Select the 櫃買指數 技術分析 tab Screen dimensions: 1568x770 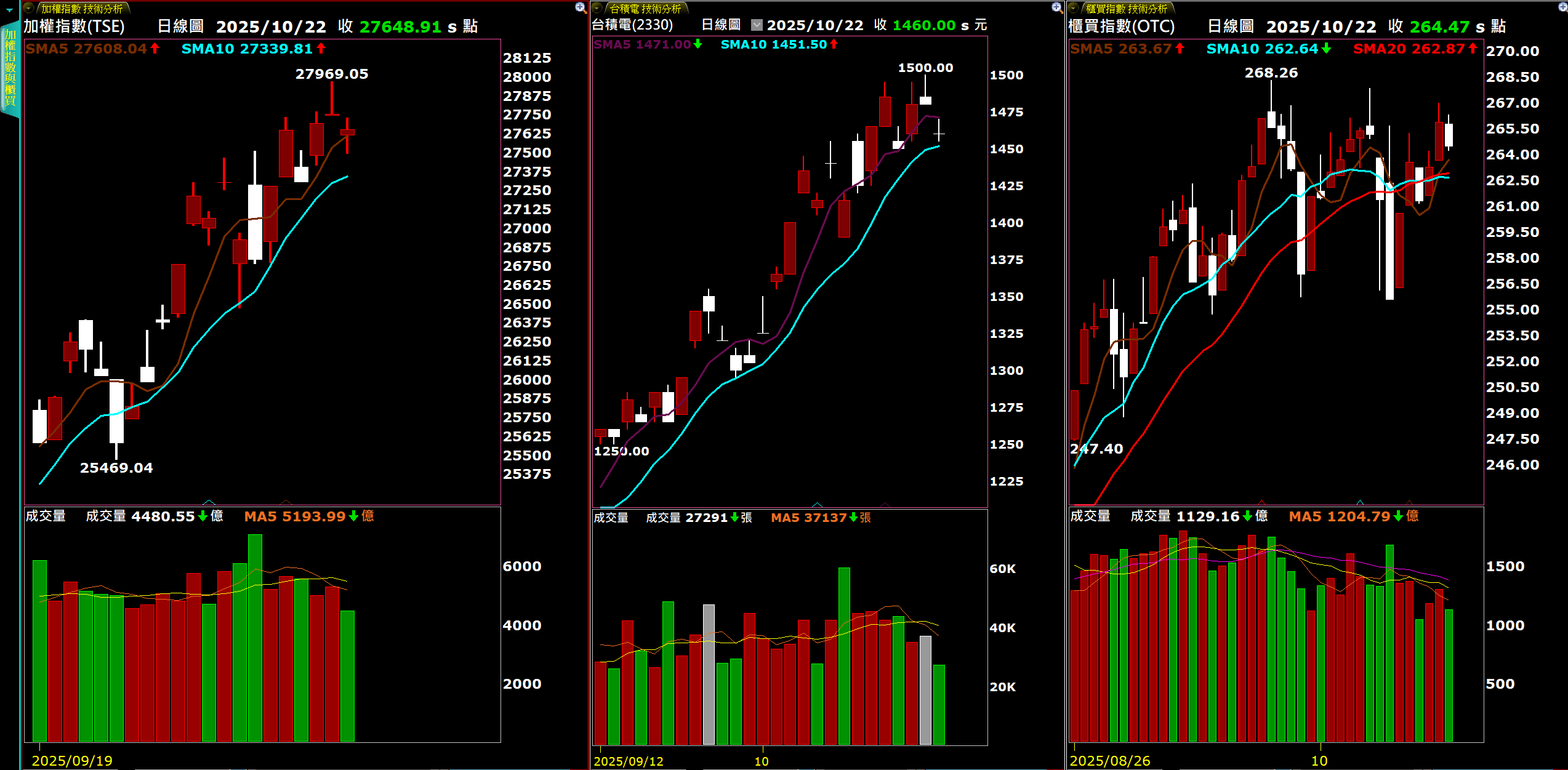tap(1126, 9)
